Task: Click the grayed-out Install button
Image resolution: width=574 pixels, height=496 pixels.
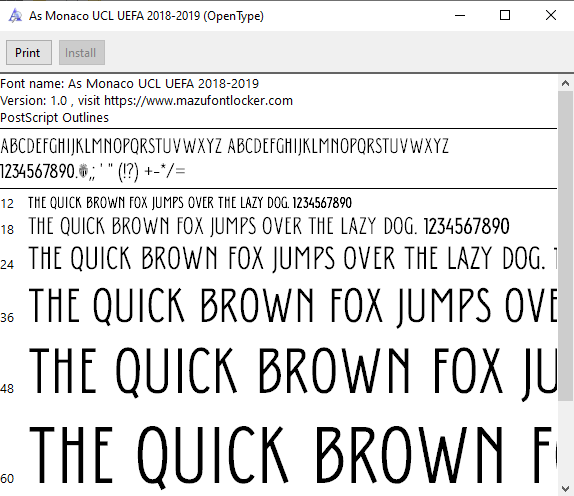Action: point(82,53)
